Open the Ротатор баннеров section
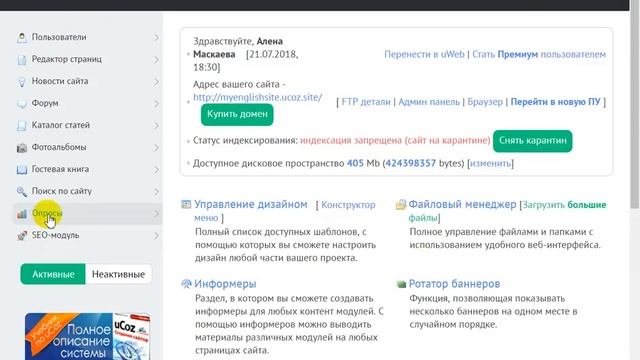 pyautogui.click(x=454, y=284)
